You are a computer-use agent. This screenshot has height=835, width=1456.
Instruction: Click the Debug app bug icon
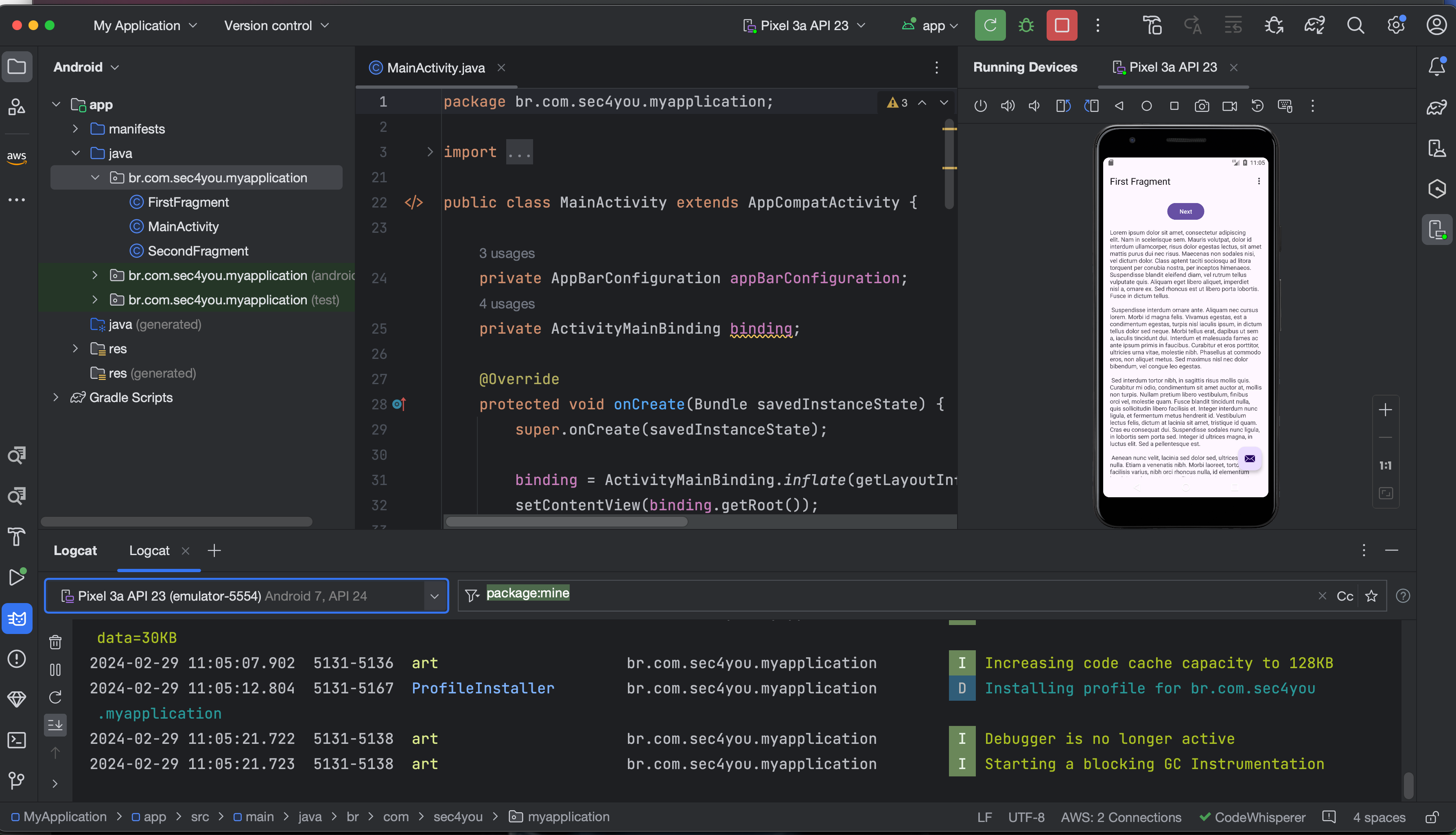point(1026,25)
